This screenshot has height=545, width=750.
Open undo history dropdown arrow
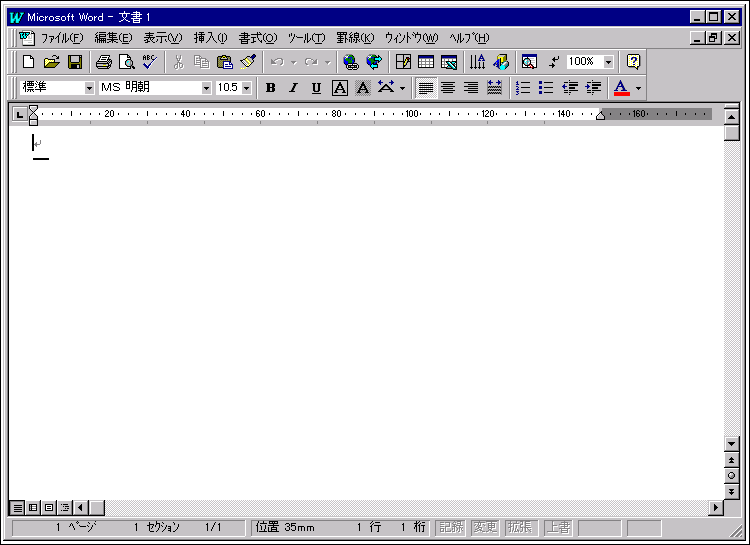(x=294, y=62)
